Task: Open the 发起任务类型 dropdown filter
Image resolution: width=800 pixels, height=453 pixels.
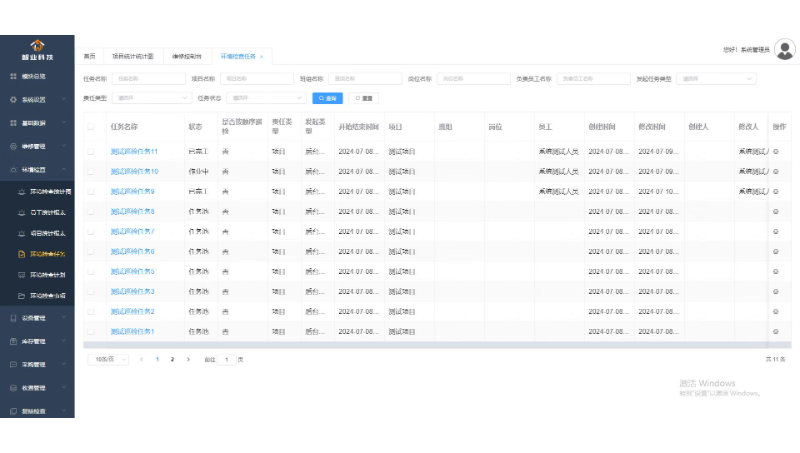Action: [x=716, y=79]
